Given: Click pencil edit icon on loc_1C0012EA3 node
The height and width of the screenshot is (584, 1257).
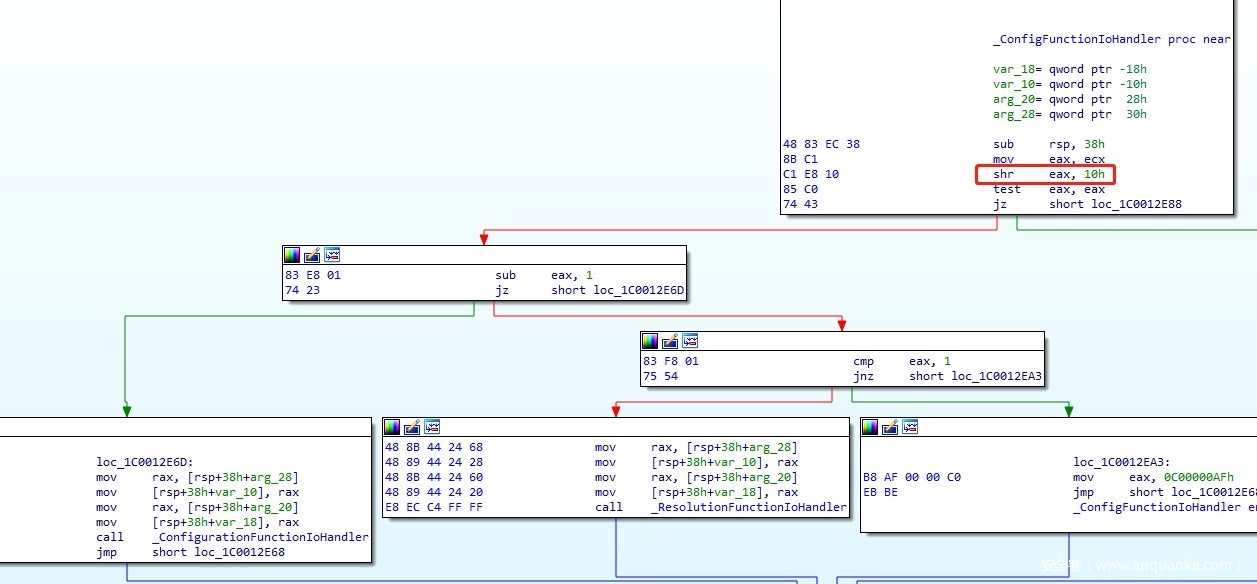Looking at the screenshot, I should 890,427.
